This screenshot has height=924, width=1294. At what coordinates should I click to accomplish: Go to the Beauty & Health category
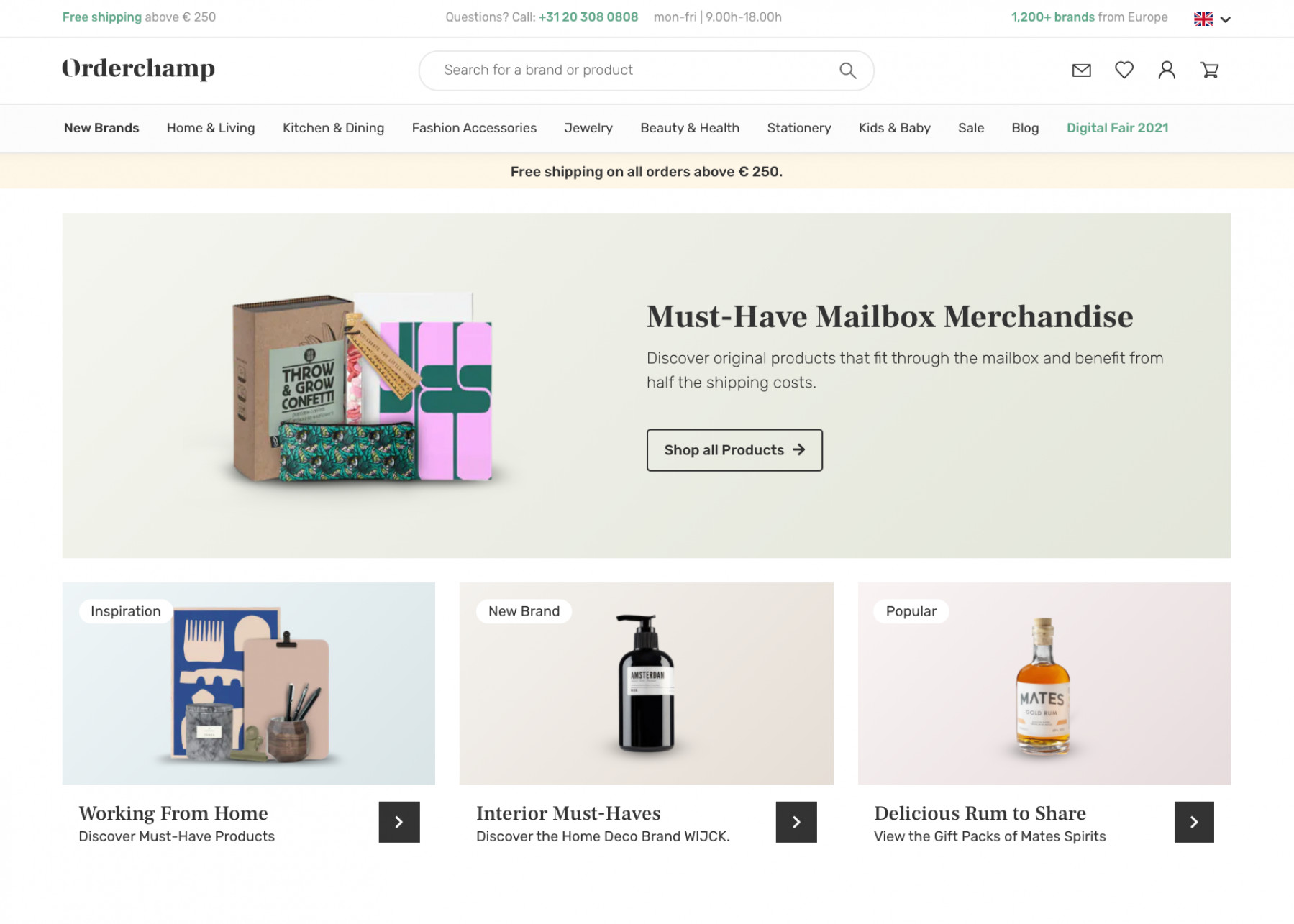click(x=690, y=128)
